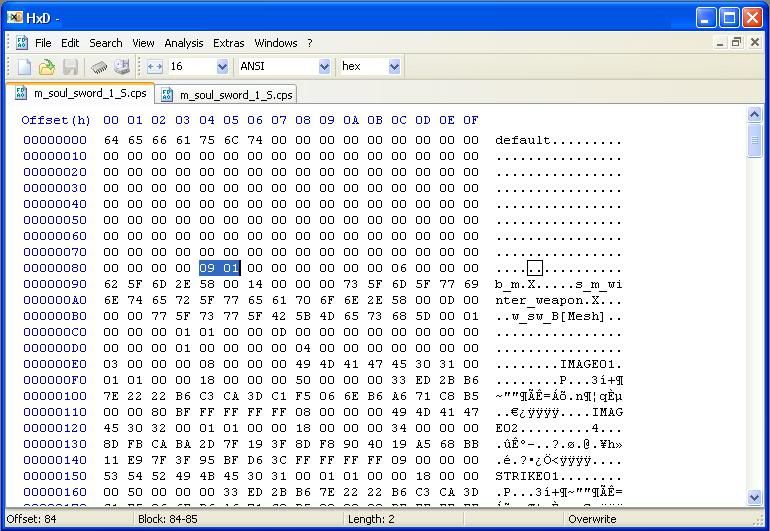Open the Extras menu
The width and height of the screenshot is (770, 531).
pyautogui.click(x=228, y=43)
